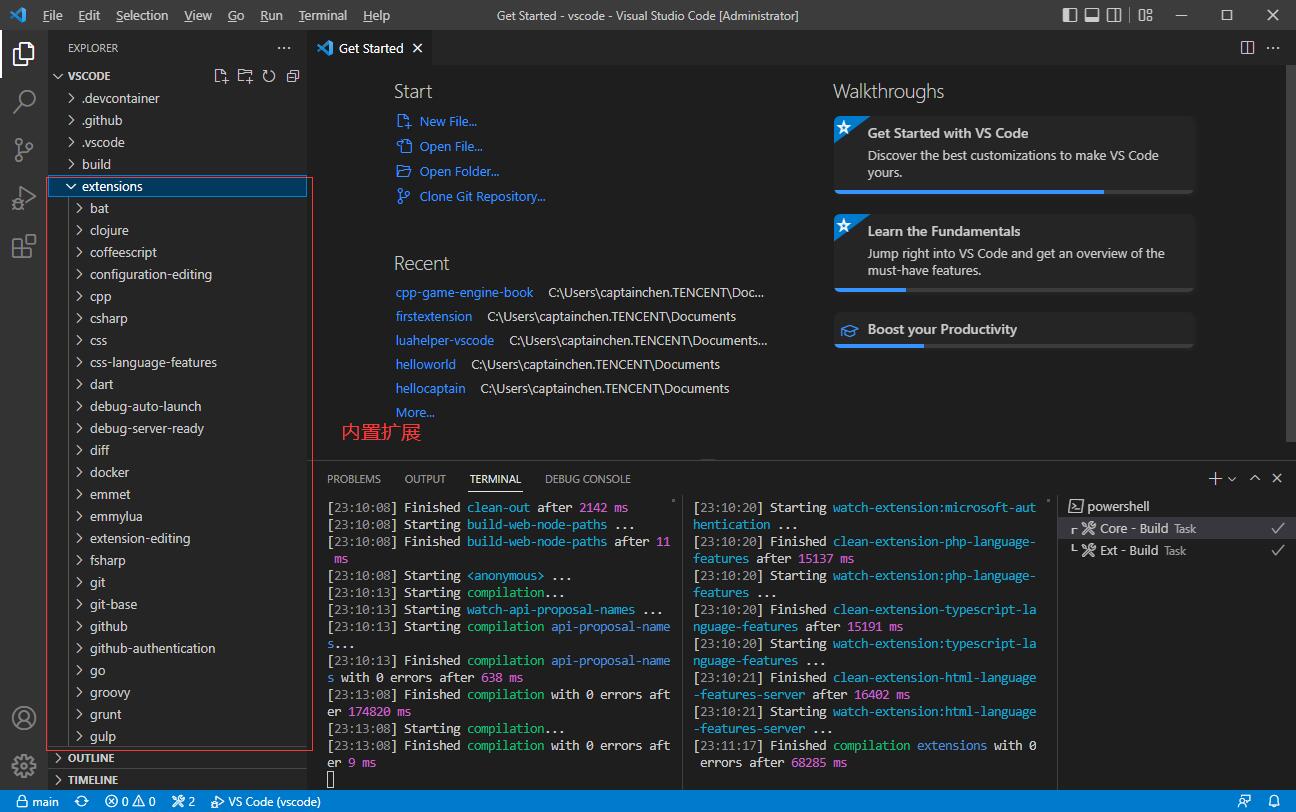Select the powershell terminal entry
Screen dimensions: 1296x812
pyautogui.click(x=1176, y=506)
